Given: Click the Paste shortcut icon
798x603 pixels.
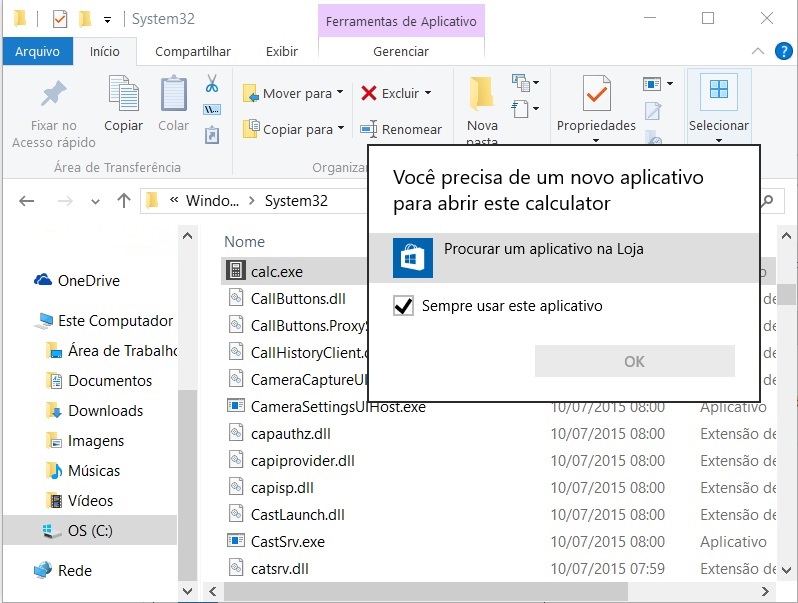Looking at the screenshot, I should pos(212,135).
